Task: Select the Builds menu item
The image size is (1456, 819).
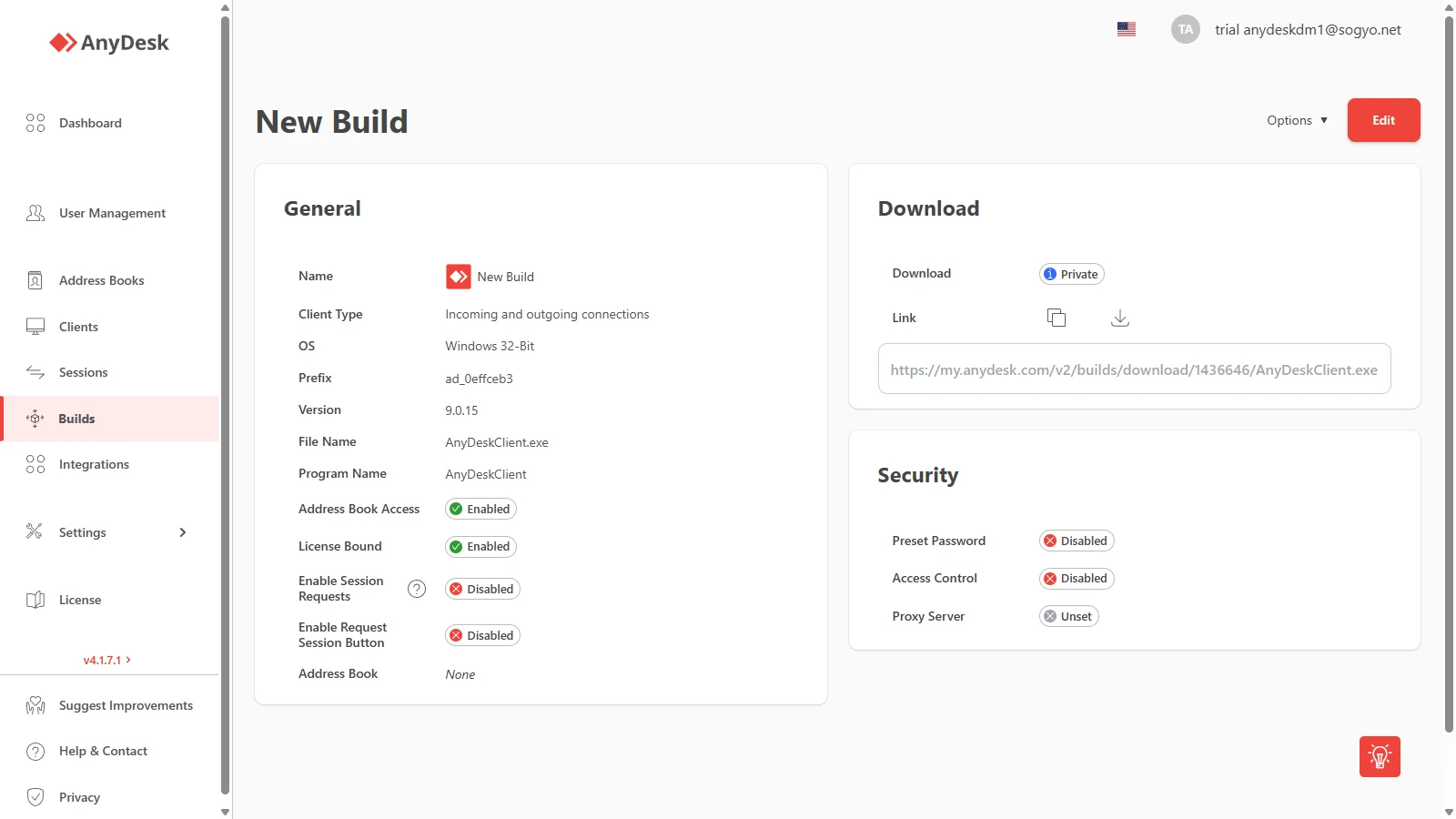Action: (x=110, y=419)
